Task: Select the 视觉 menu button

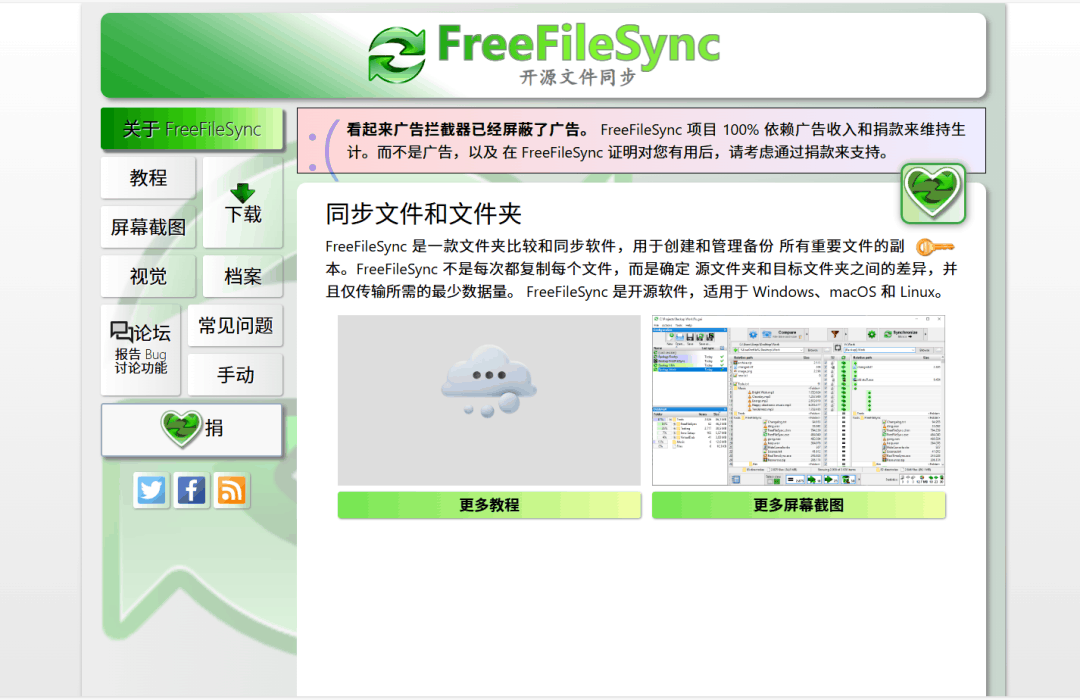Action: [x=148, y=276]
